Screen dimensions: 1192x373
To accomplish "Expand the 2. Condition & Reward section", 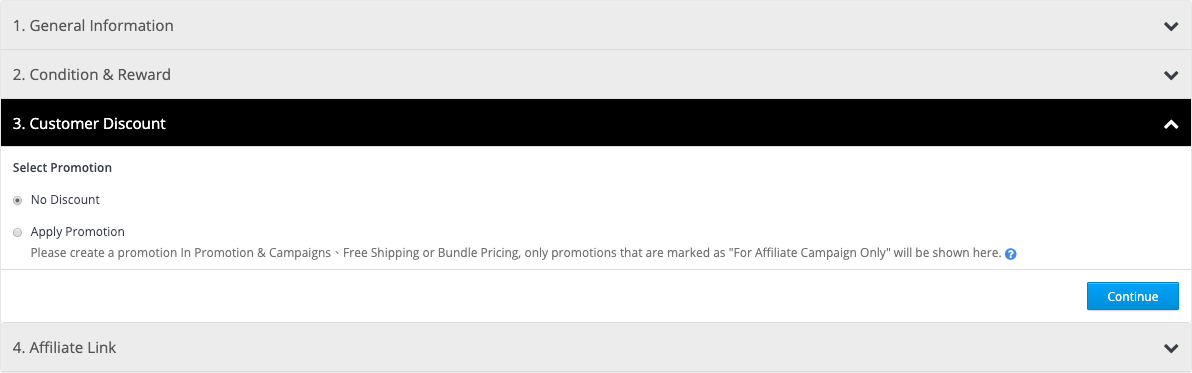I will (596, 74).
